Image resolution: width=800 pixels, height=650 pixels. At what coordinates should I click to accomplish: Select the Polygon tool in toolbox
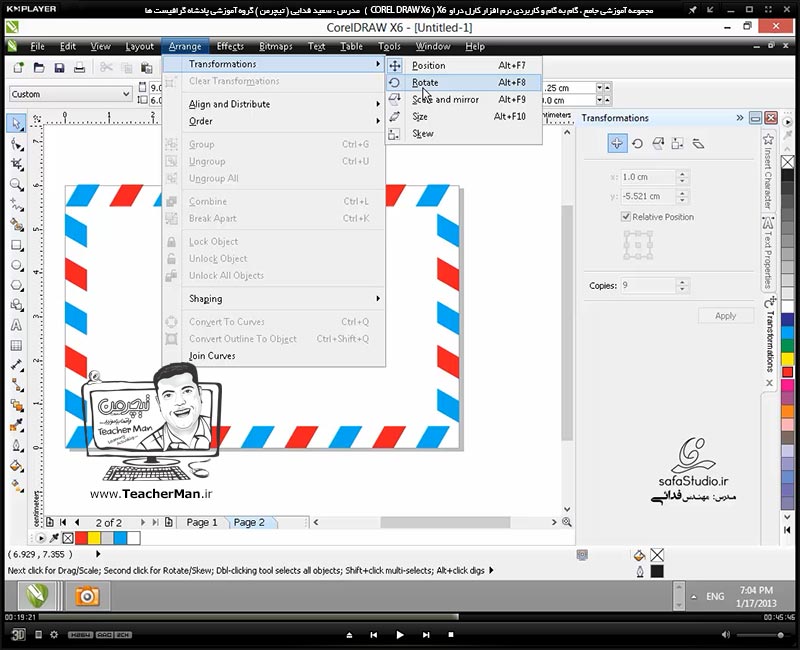16,285
